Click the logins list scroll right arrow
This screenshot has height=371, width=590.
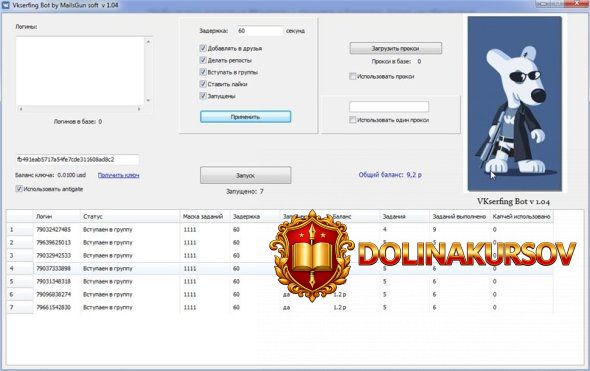[139, 109]
